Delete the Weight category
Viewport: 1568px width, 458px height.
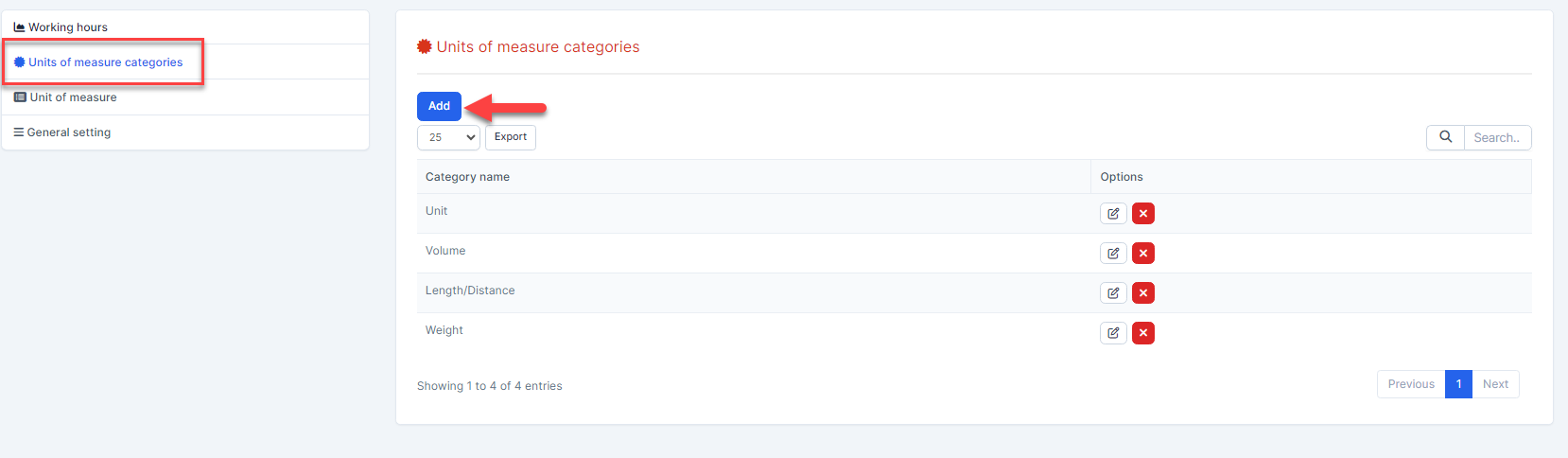pyautogui.click(x=1143, y=333)
